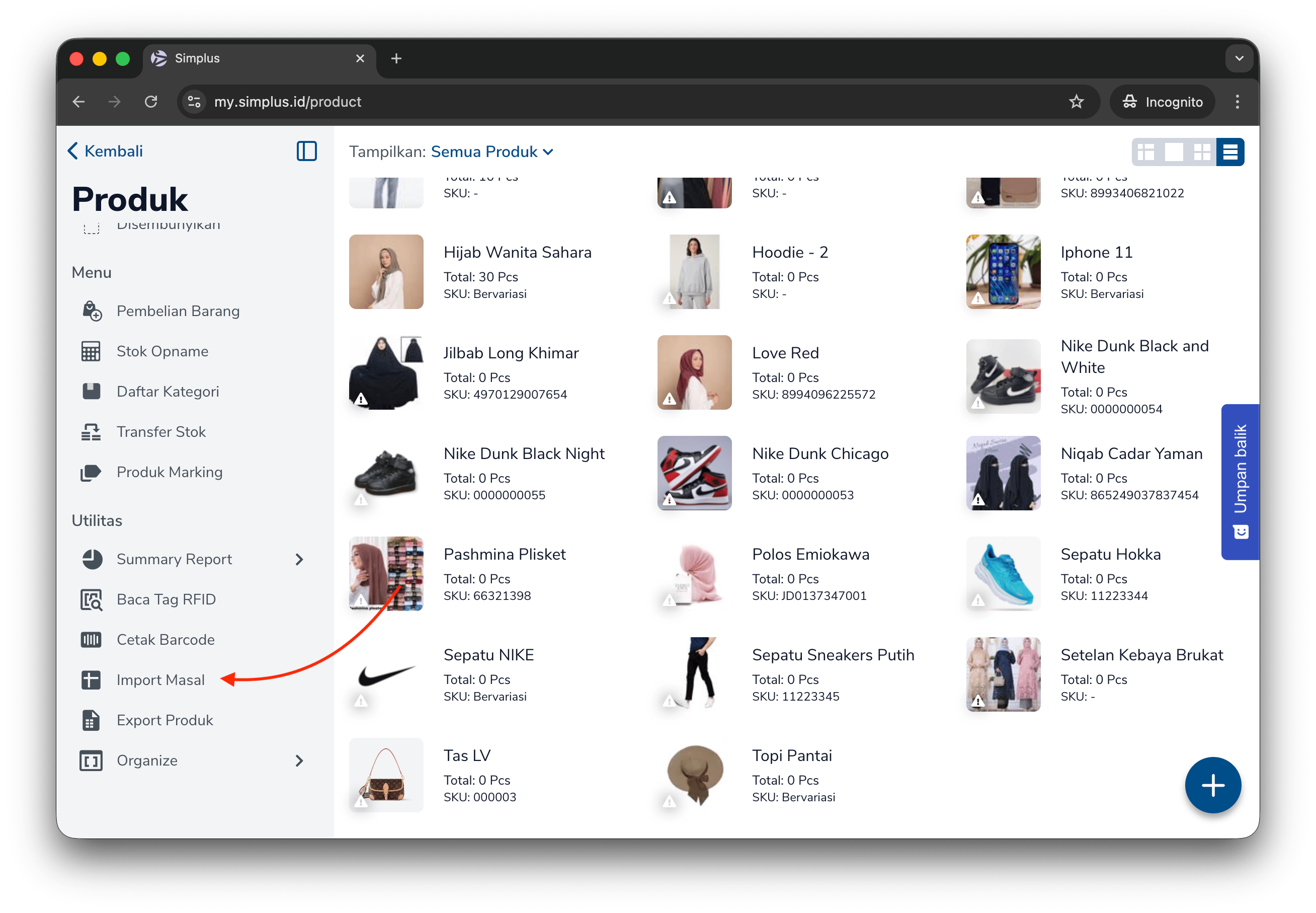
Task: Select Import Masal in Utilitas
Action: tap(160, 679)
